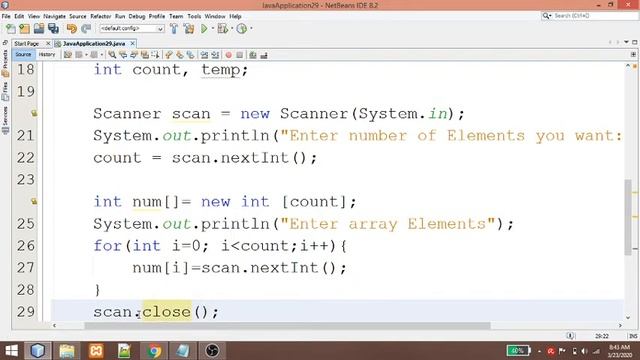The height and width of the screenshot is (360, 640).
Task: Open the Navigate menu
Action: point(54,16)
